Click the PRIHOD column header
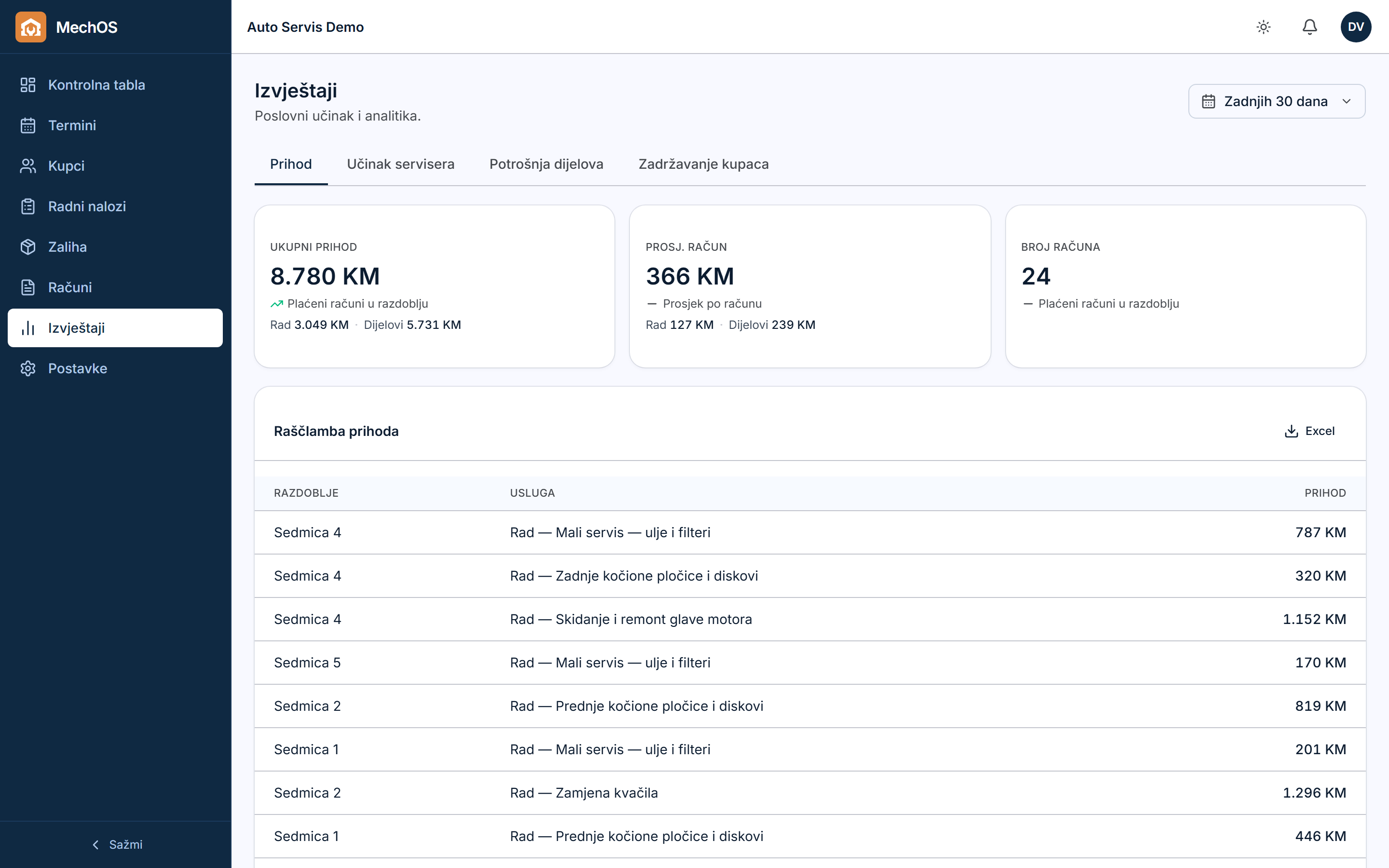The height and width of the screenshot is (868, 1389). (1325, 493)
